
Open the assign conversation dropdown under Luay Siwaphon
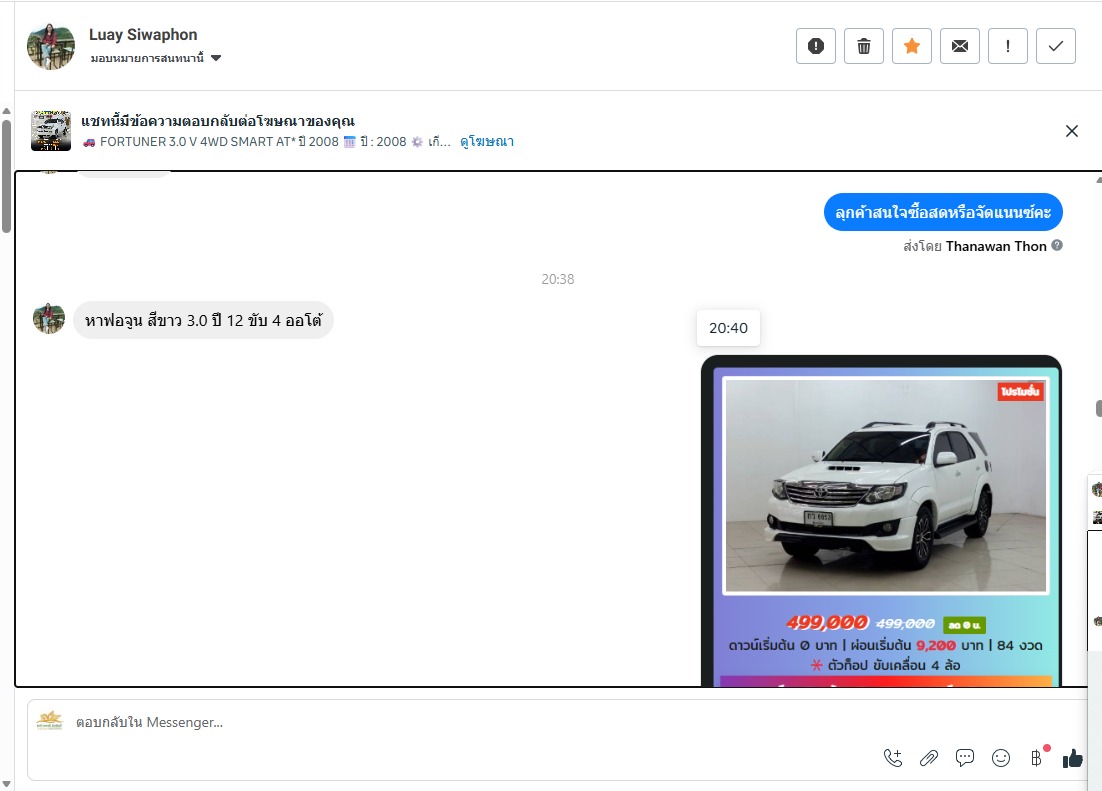(x=155, y=58)
